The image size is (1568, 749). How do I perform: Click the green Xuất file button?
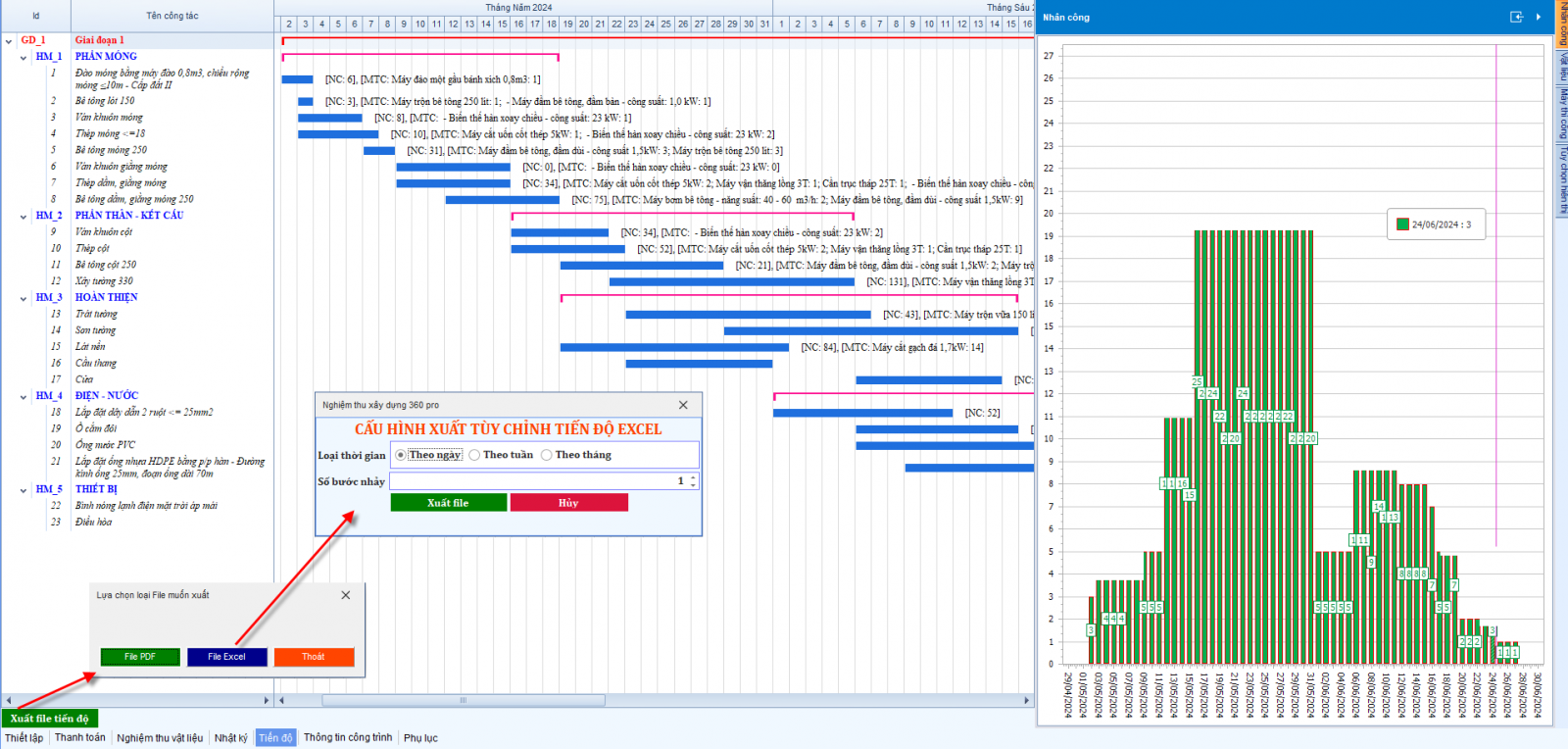coord(448,503)
